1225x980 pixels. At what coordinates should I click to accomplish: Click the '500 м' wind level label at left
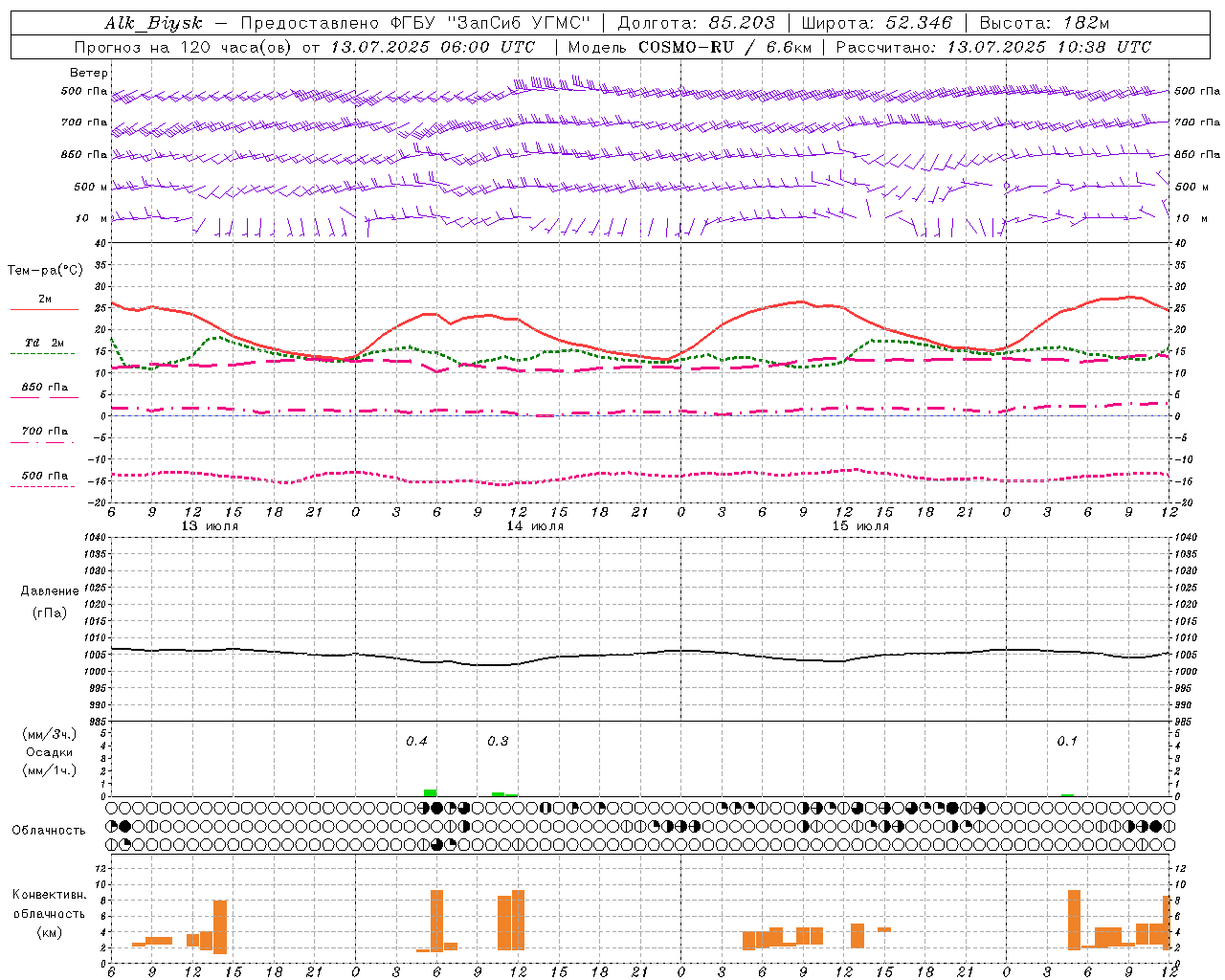(92, 187)
